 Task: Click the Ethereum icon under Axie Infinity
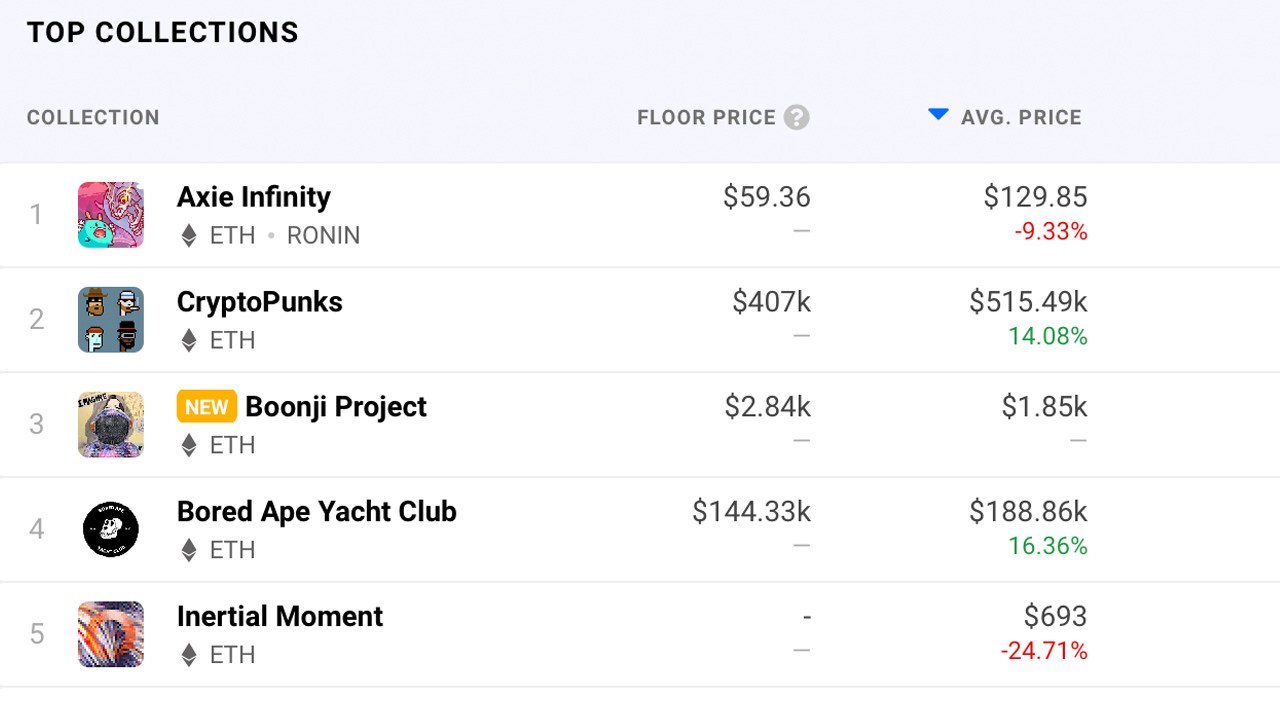(189, 236)
